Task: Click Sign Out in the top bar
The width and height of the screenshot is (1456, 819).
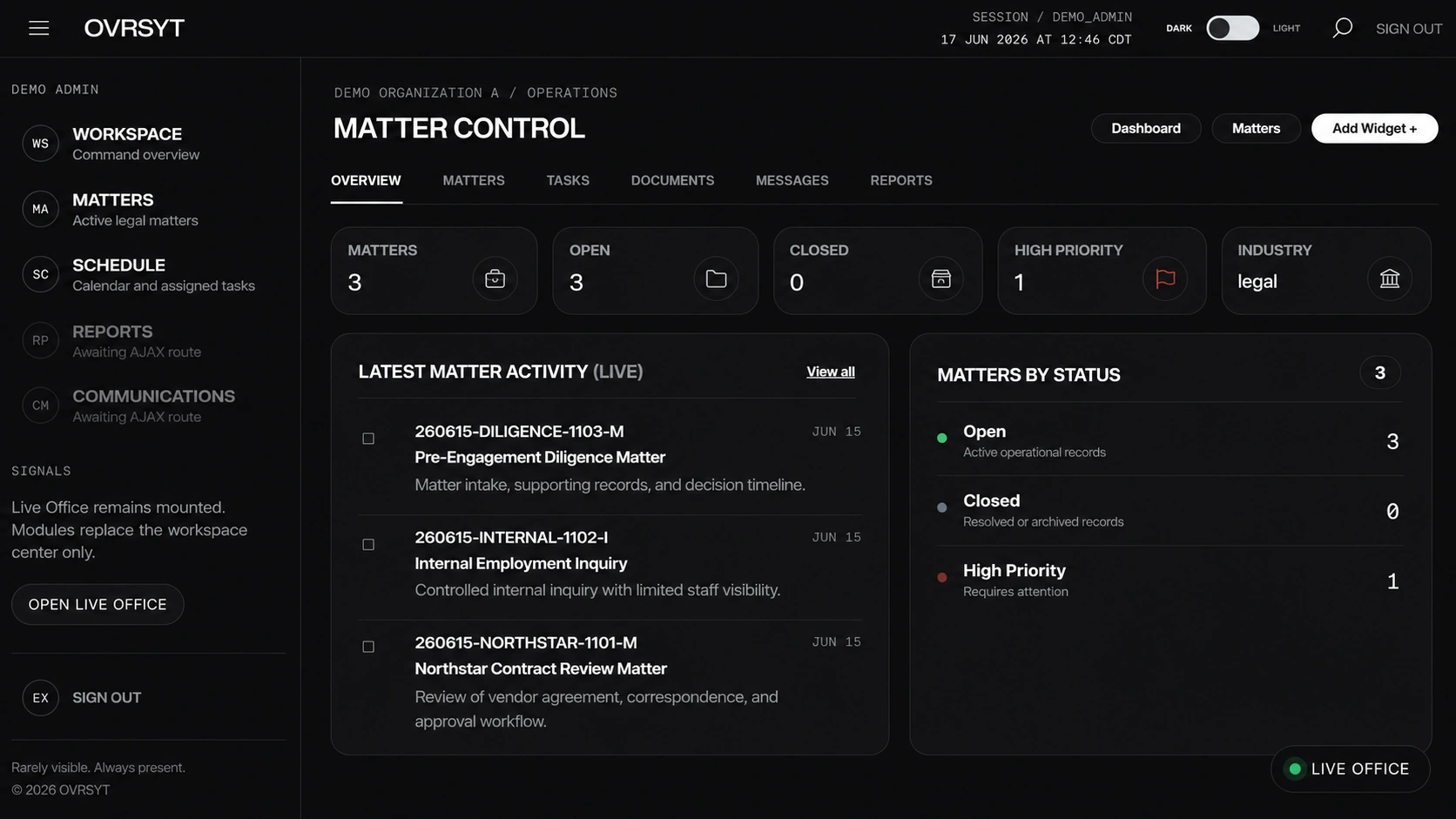Action: pos(1409,29)
